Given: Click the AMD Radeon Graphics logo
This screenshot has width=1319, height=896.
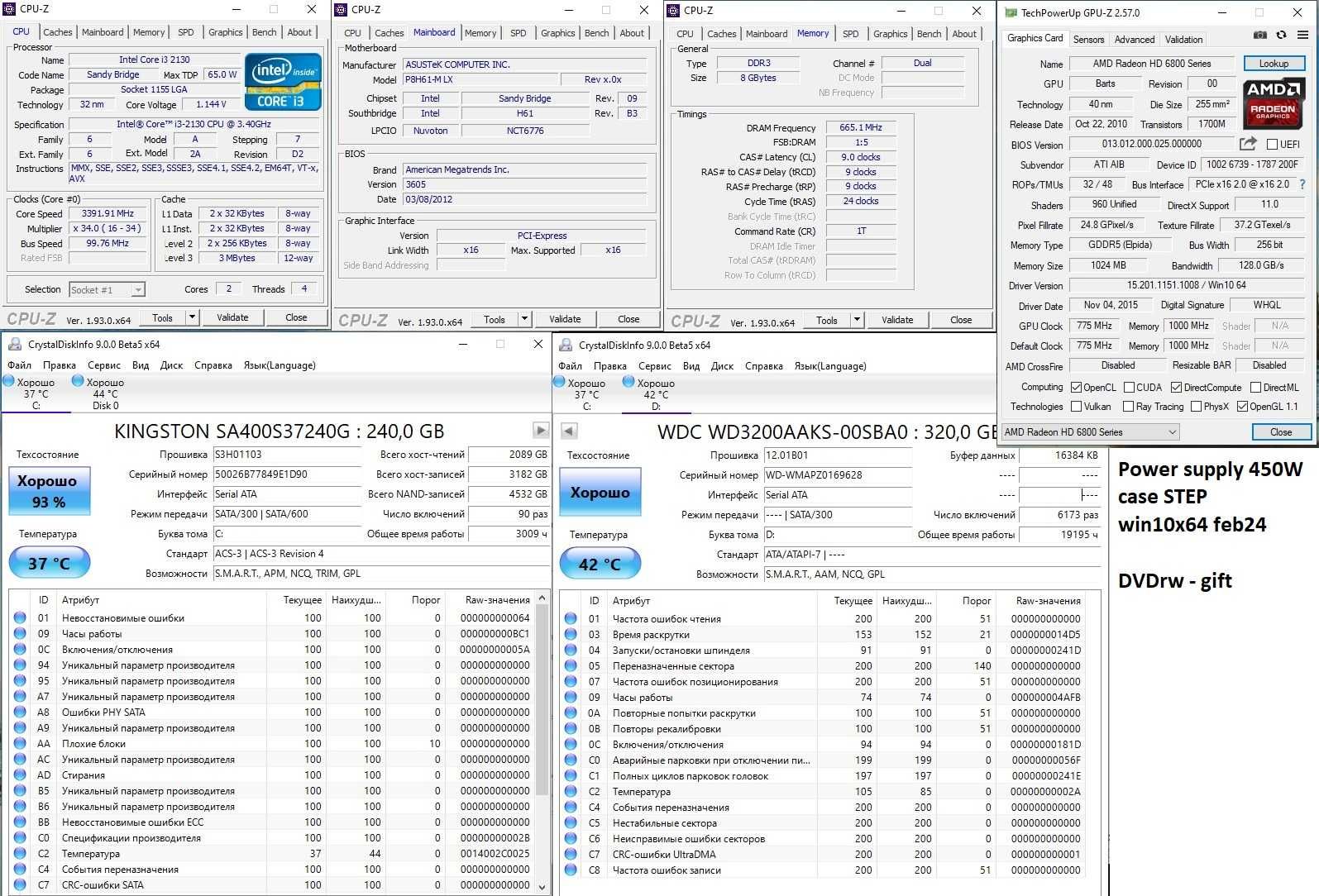Looking at the screenshot, I should coord(1274,103).
